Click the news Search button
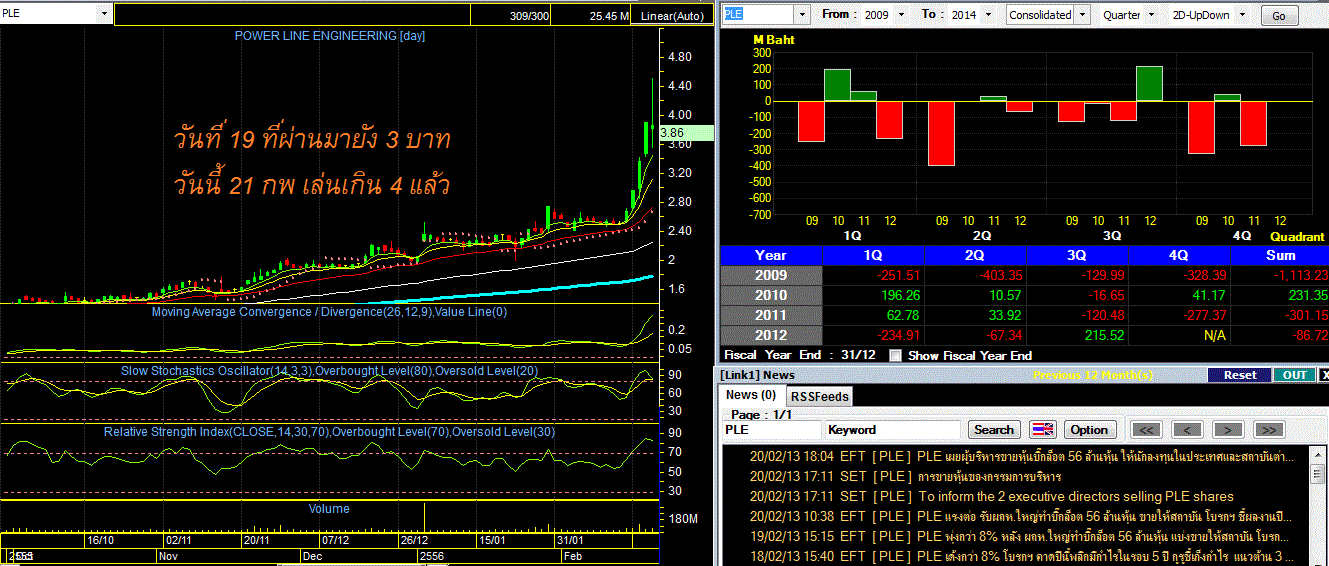This screenshot has width=1329, height=566. 993,429
